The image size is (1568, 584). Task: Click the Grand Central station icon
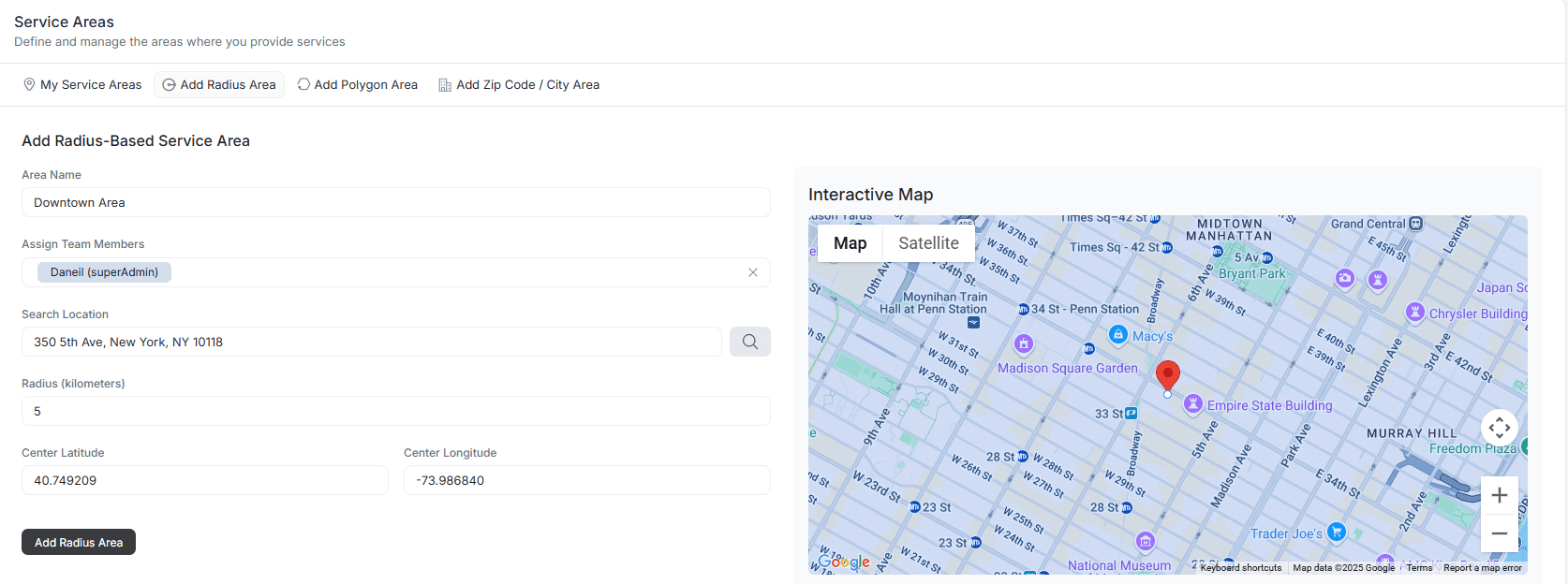1416,224
